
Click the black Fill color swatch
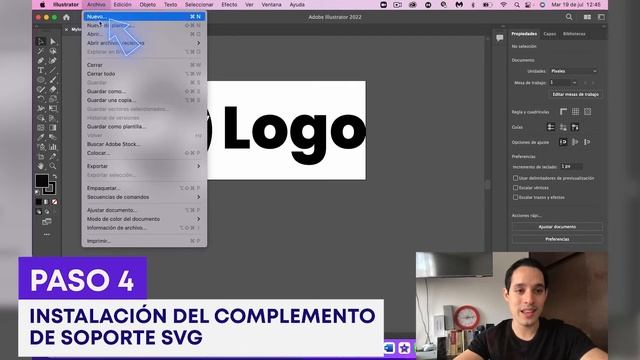coord(42,180)
